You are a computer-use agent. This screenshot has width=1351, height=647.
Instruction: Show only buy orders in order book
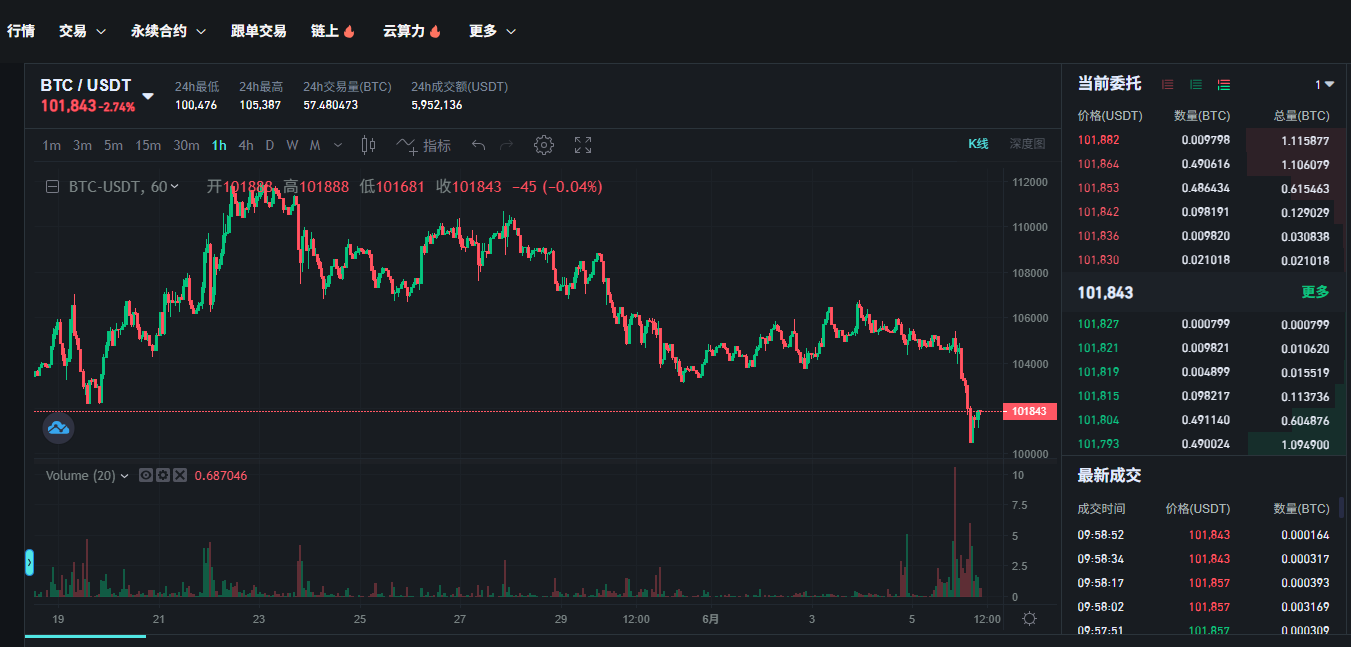1195,85
